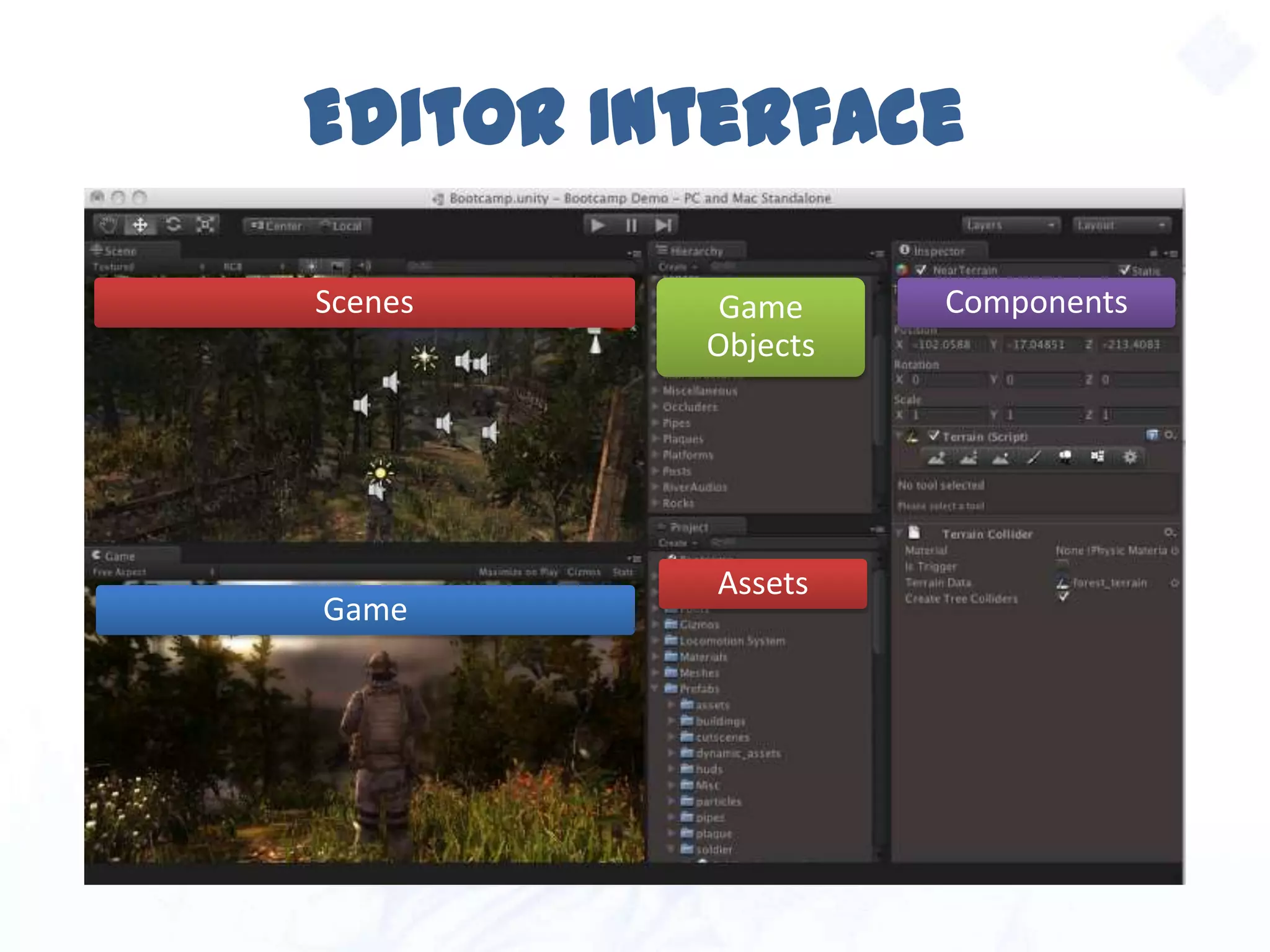Select the Move transform tool
Screen dimensions: 1270x952
pos(141,225)
